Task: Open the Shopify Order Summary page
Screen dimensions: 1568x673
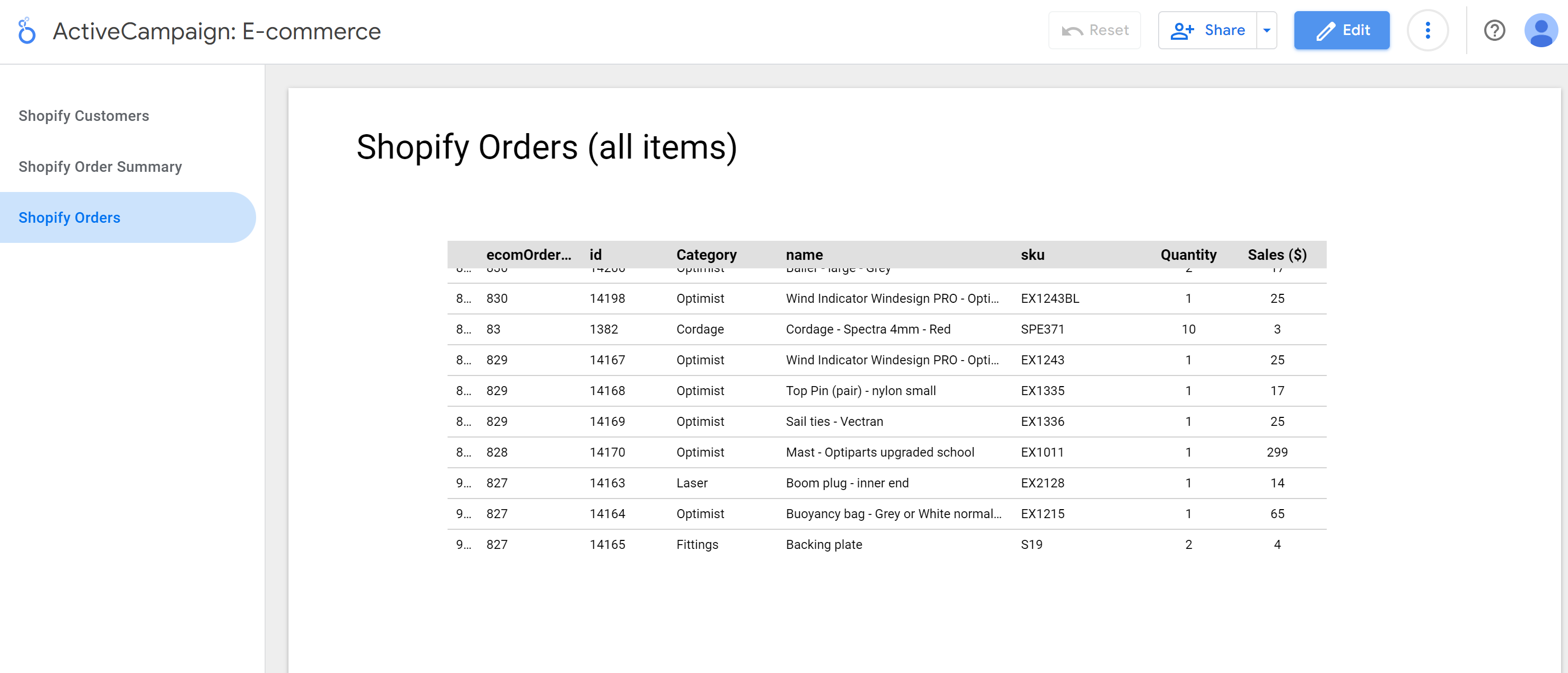Action: point(100,167)
